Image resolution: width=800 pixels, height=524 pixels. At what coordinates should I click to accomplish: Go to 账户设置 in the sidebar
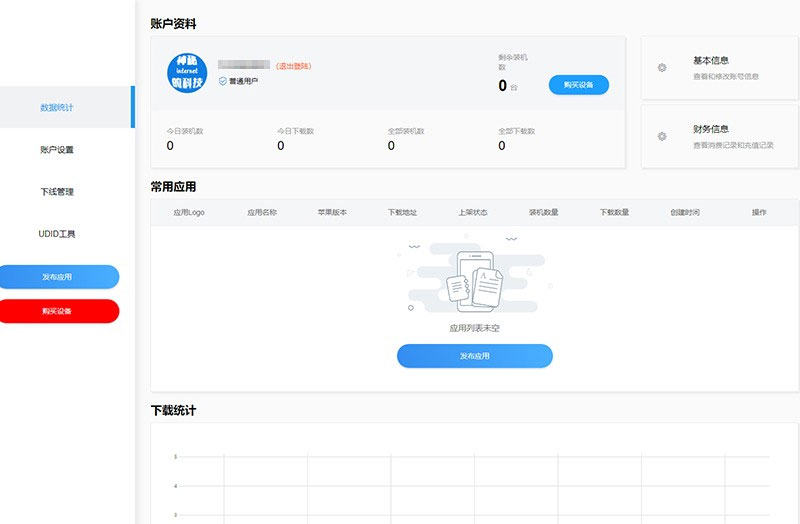pyautogui.click(x=57, y=149)
